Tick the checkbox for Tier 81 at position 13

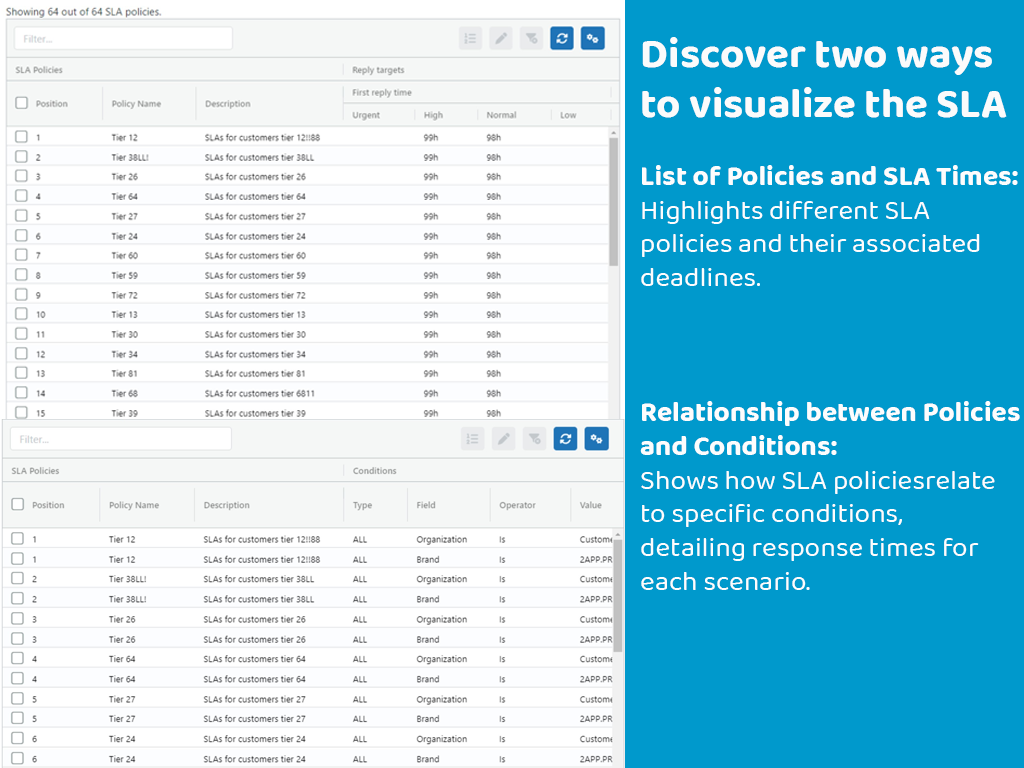point(22,373)
